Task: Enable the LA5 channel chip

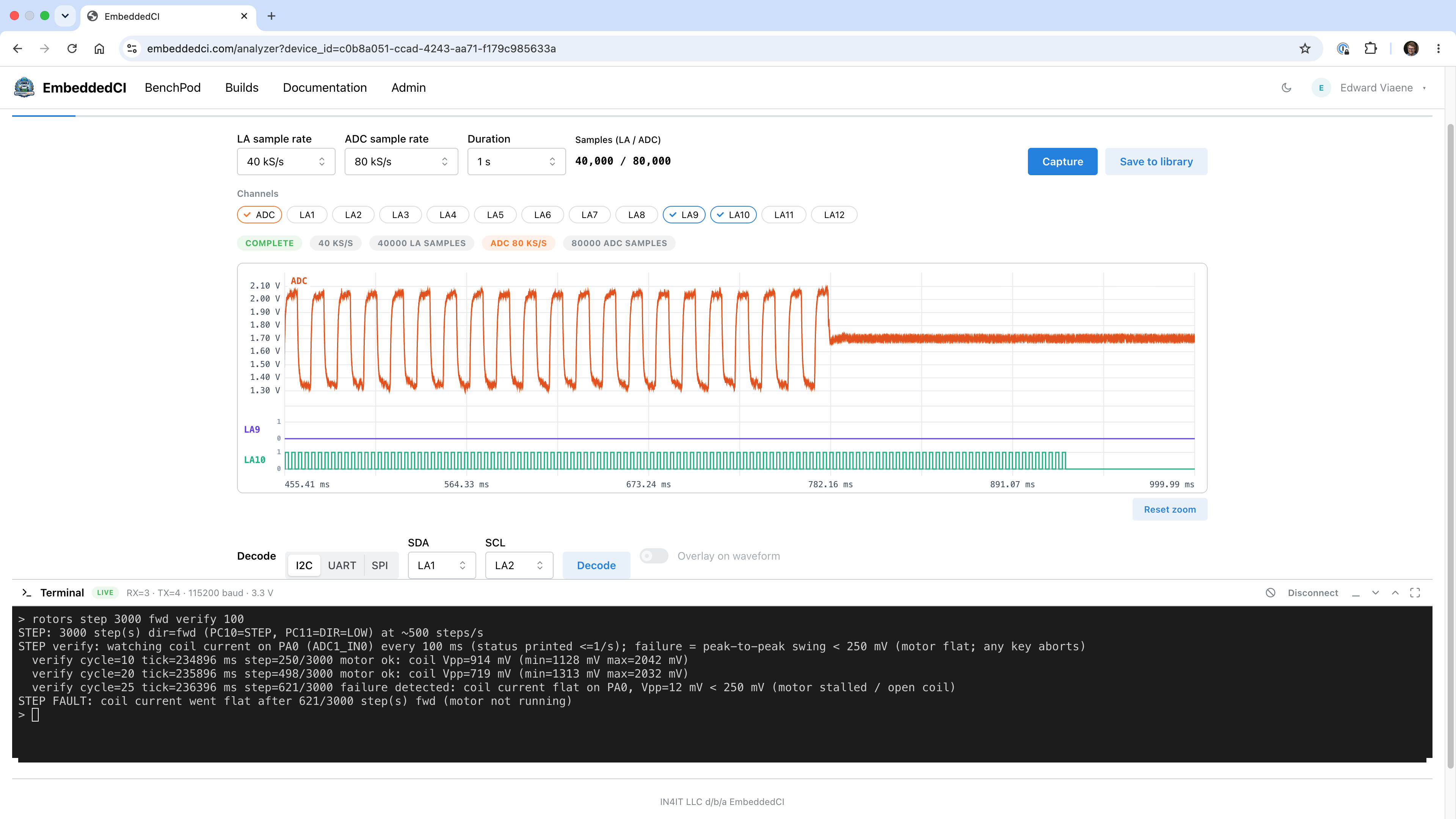Action: pyautogui.click(x=495, y=215)
